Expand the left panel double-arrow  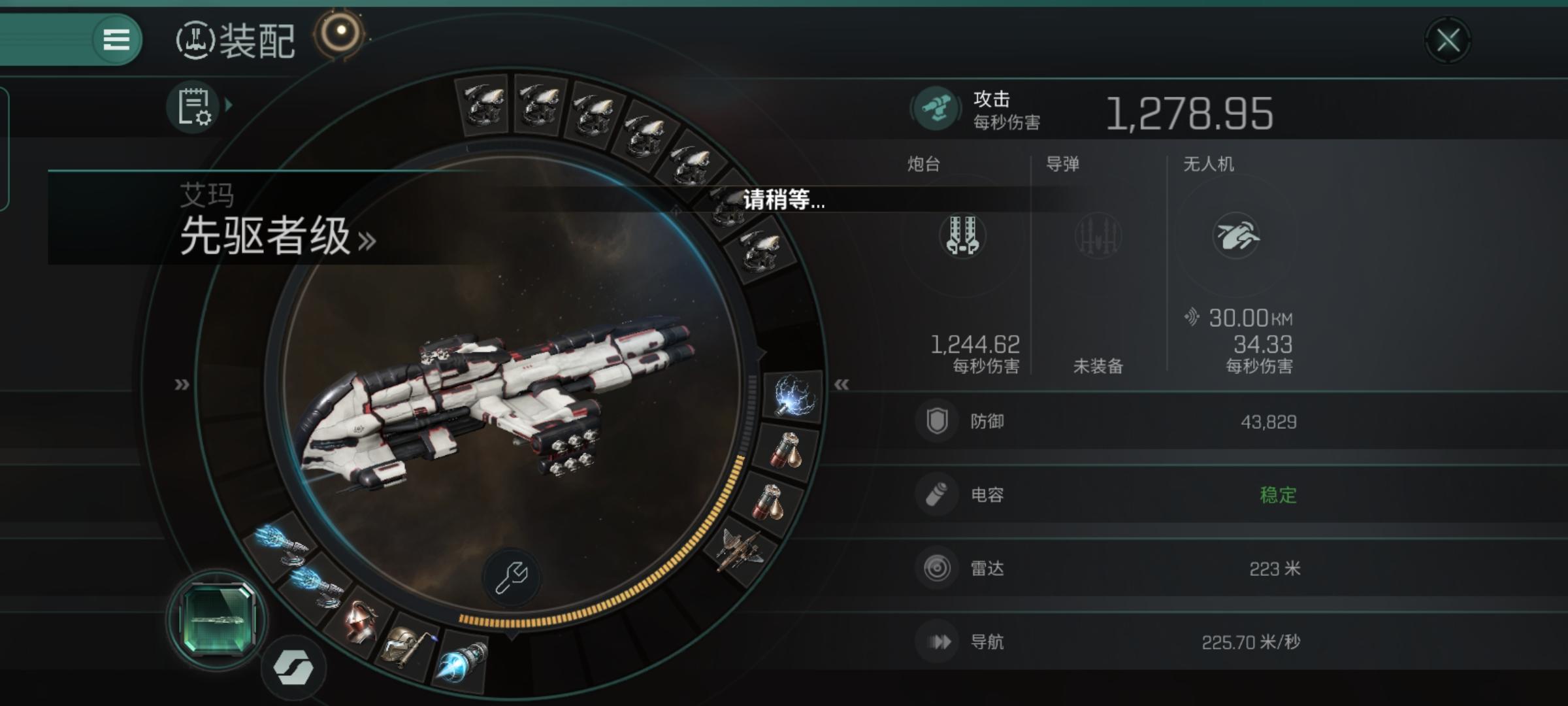click(x=182, y=384)
